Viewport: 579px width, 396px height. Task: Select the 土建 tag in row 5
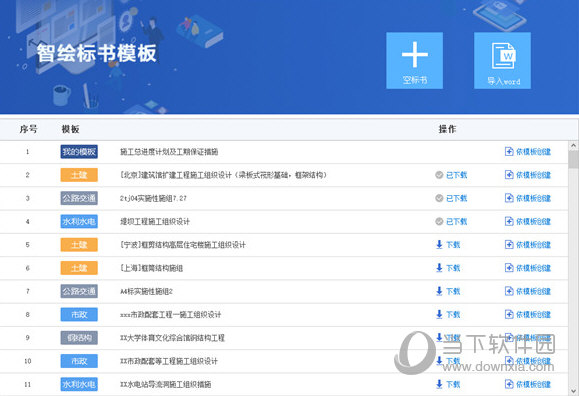click(79, 245)
